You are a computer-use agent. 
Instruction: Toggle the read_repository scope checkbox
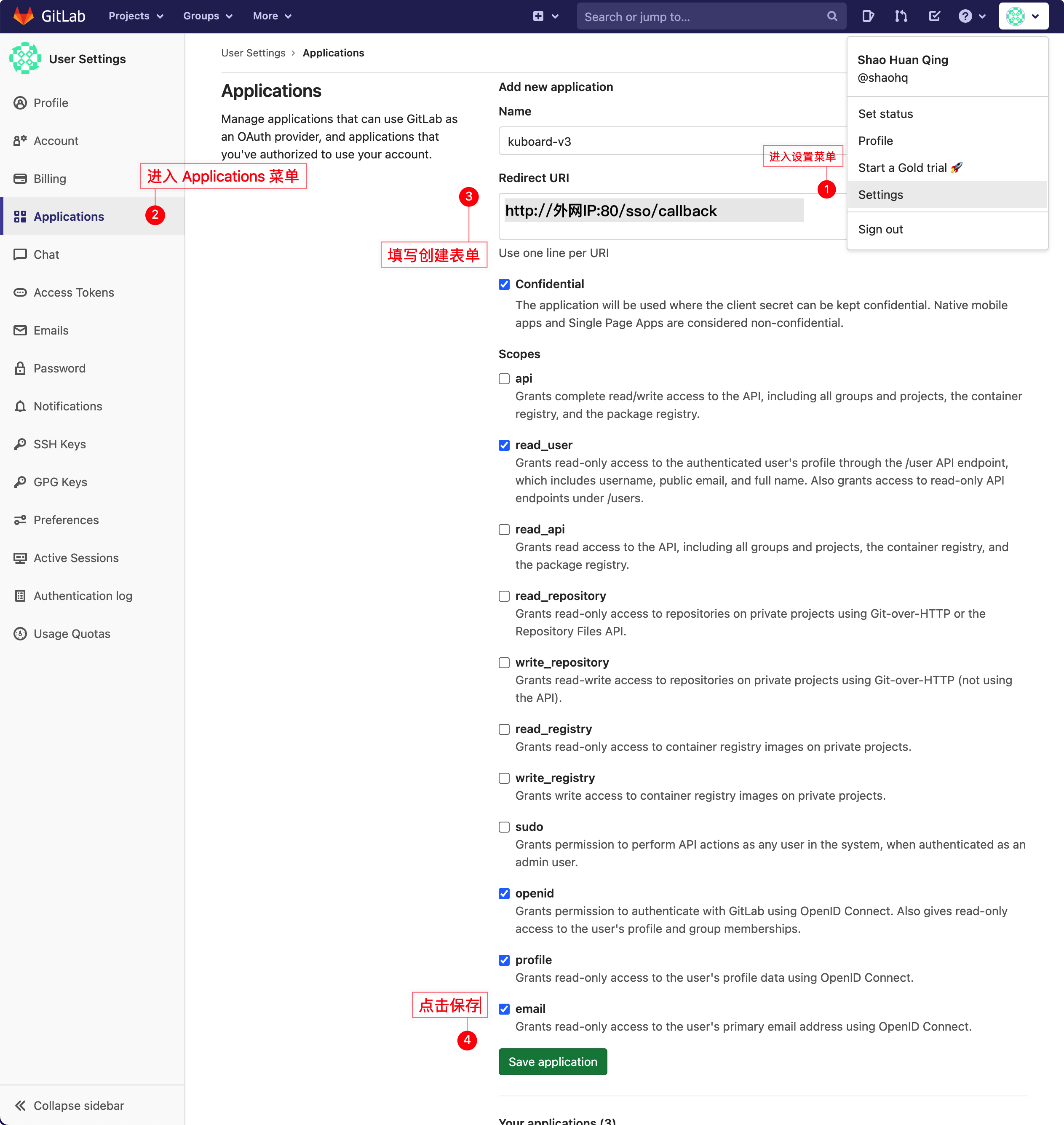click(504, 596)
